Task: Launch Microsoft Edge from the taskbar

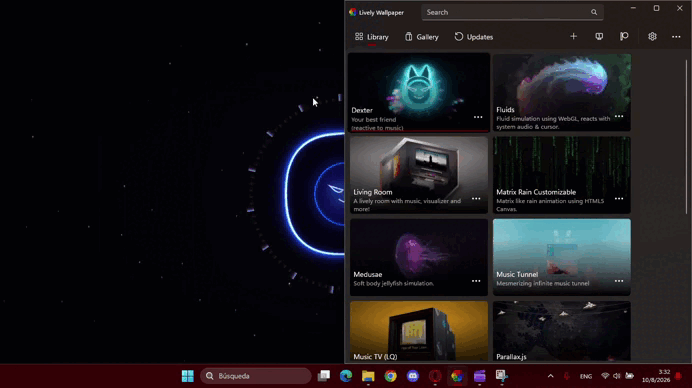Action: click(x=346, y=376)
